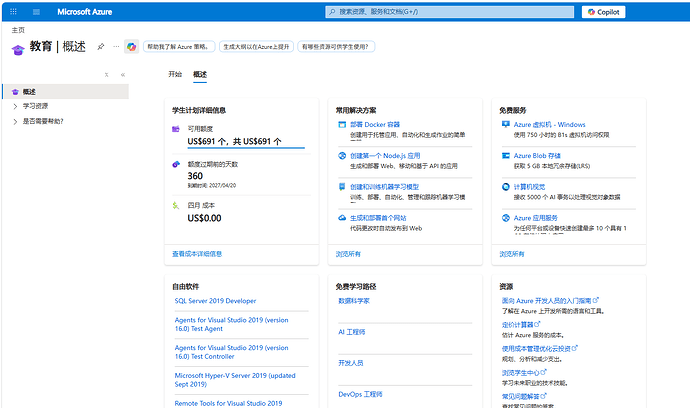This screenshot has width=690, height=408.
Task: Open the more options ellipsis next to pin
Action: pyautogui.click(x=116, y=46)
